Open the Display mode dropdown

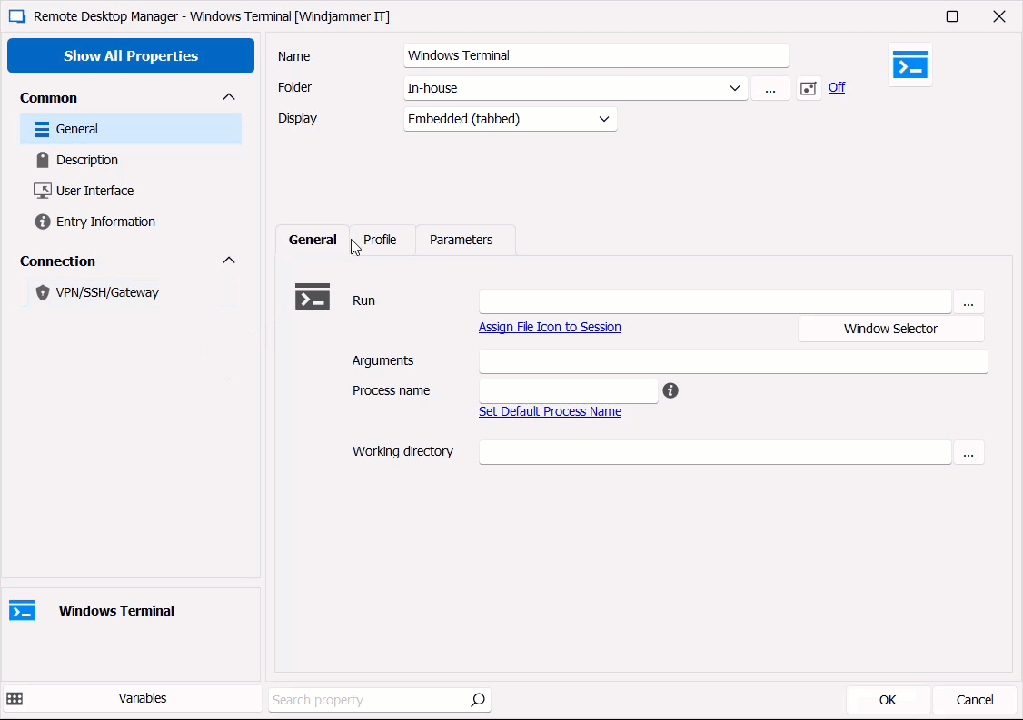tap(604, 119)
